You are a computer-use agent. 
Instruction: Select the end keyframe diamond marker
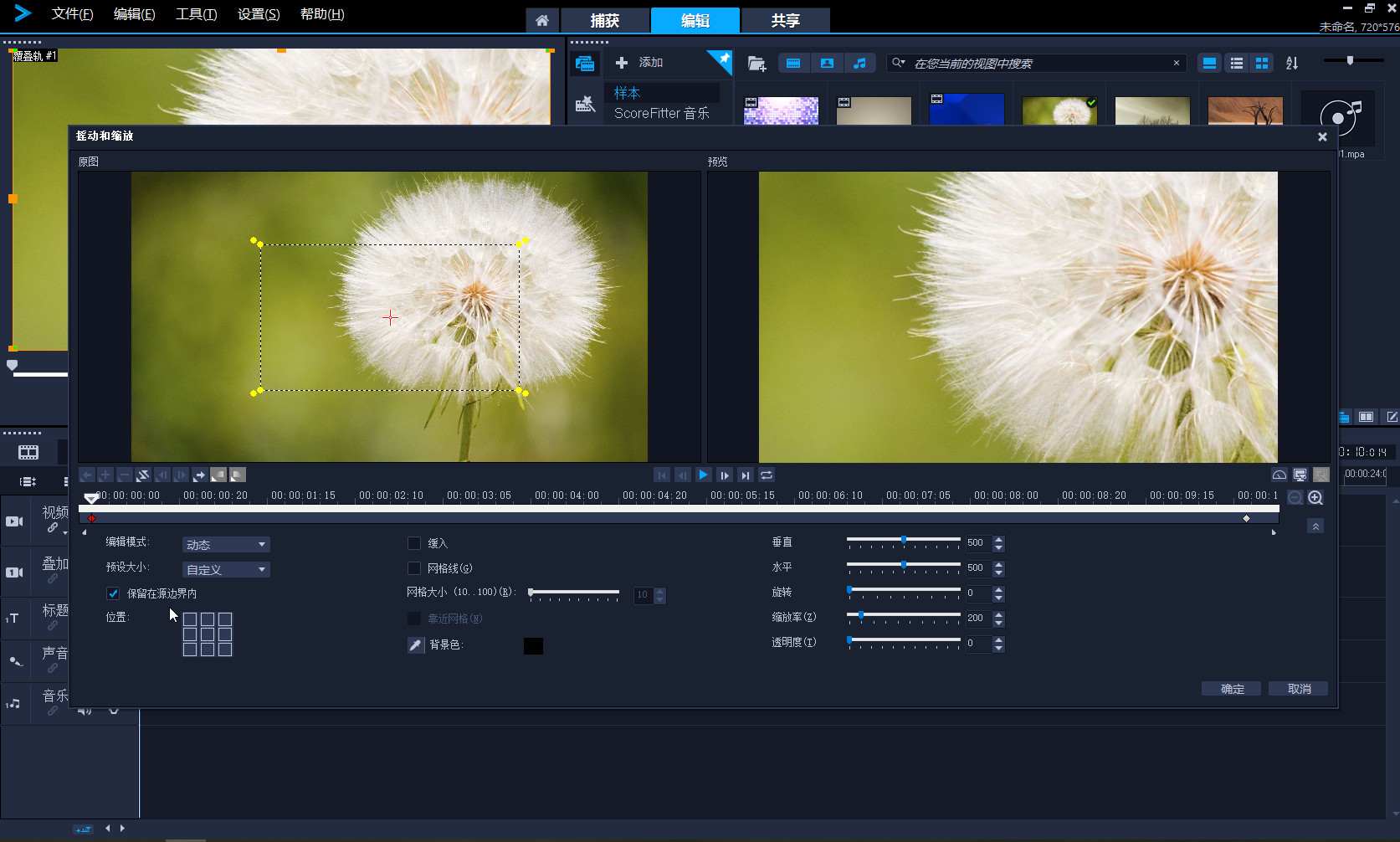[1246, 519]
